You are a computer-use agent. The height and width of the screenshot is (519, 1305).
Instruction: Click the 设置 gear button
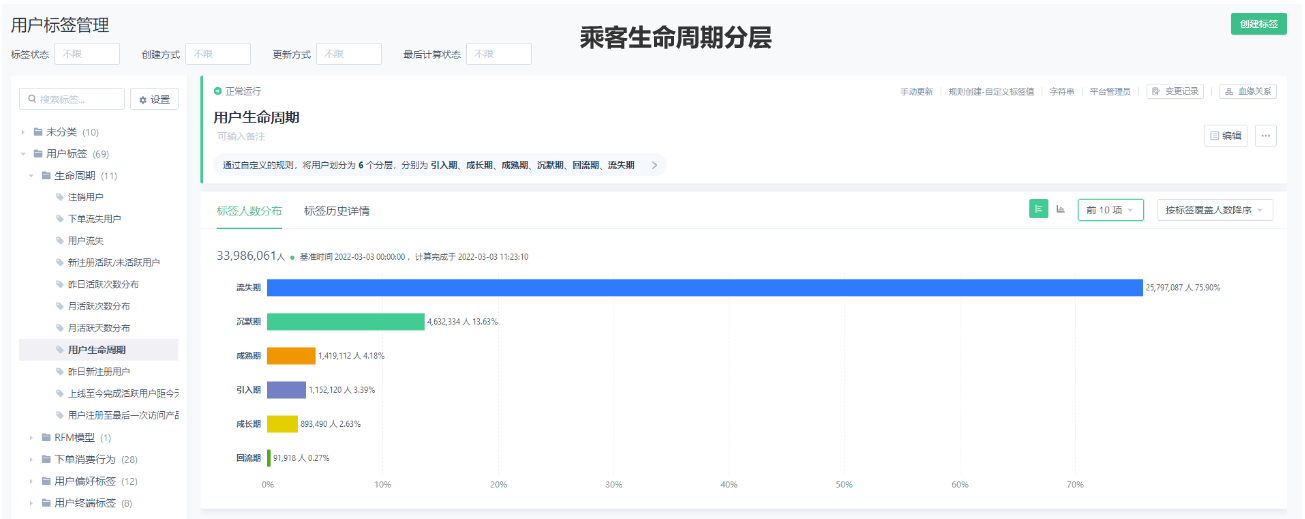154,100
